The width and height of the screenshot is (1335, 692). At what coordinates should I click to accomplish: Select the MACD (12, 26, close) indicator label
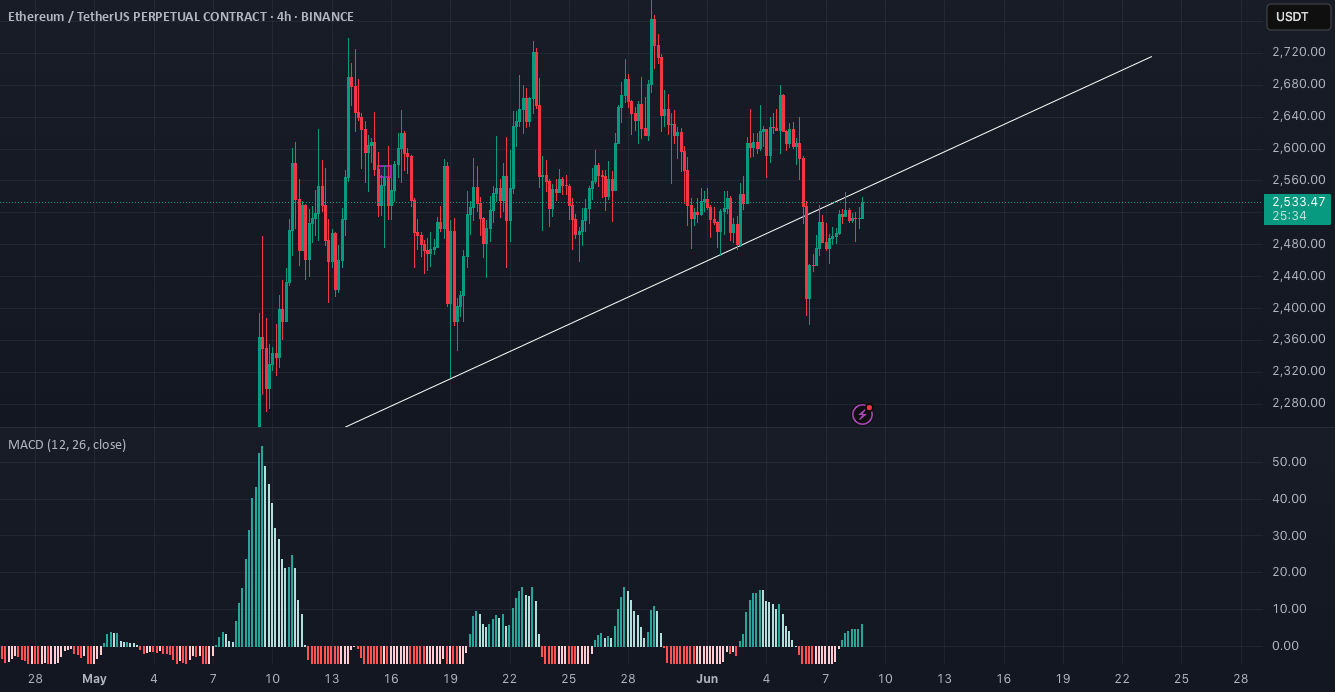[68, 444]
